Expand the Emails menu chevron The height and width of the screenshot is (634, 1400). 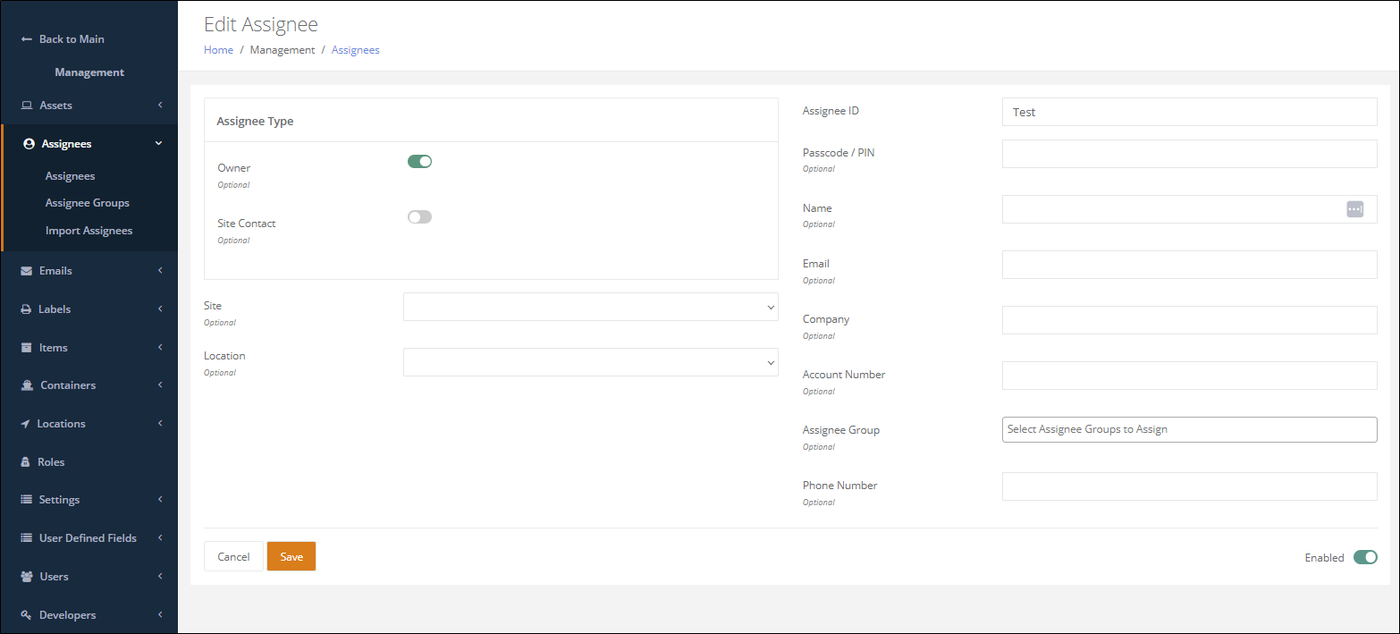click(x=160, y=271)
